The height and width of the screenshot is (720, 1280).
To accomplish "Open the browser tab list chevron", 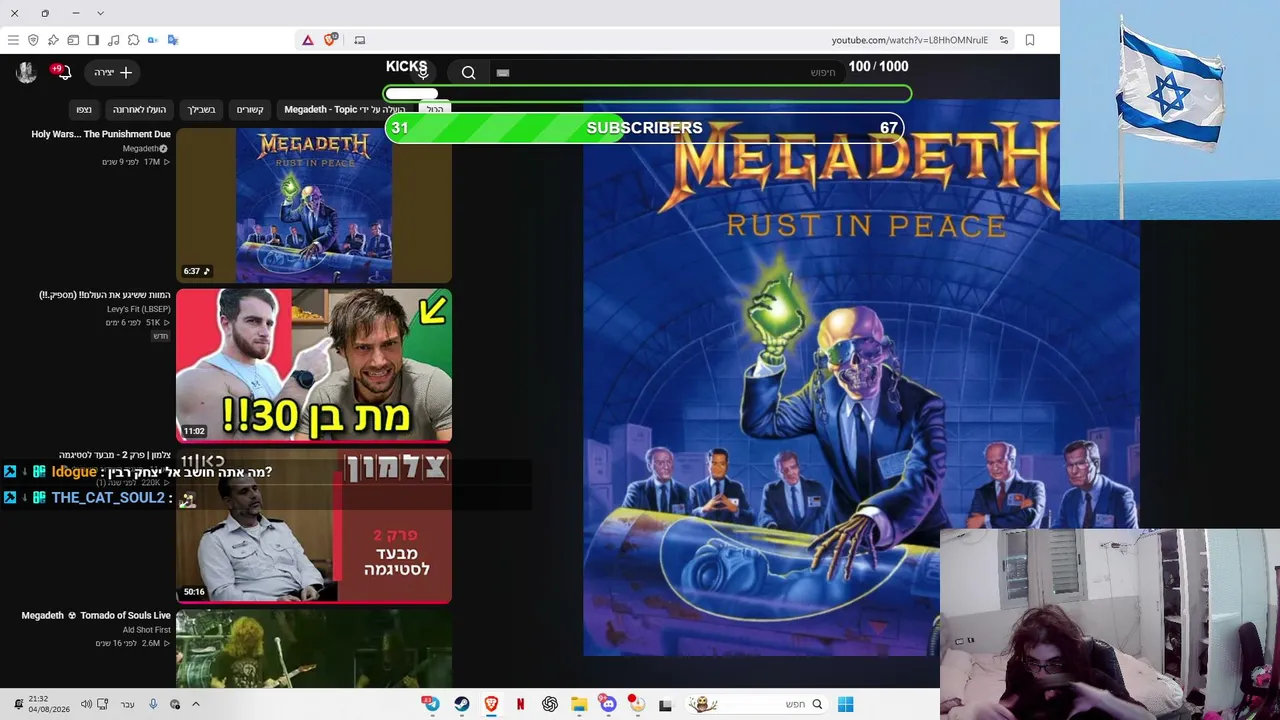I will 100,13.
